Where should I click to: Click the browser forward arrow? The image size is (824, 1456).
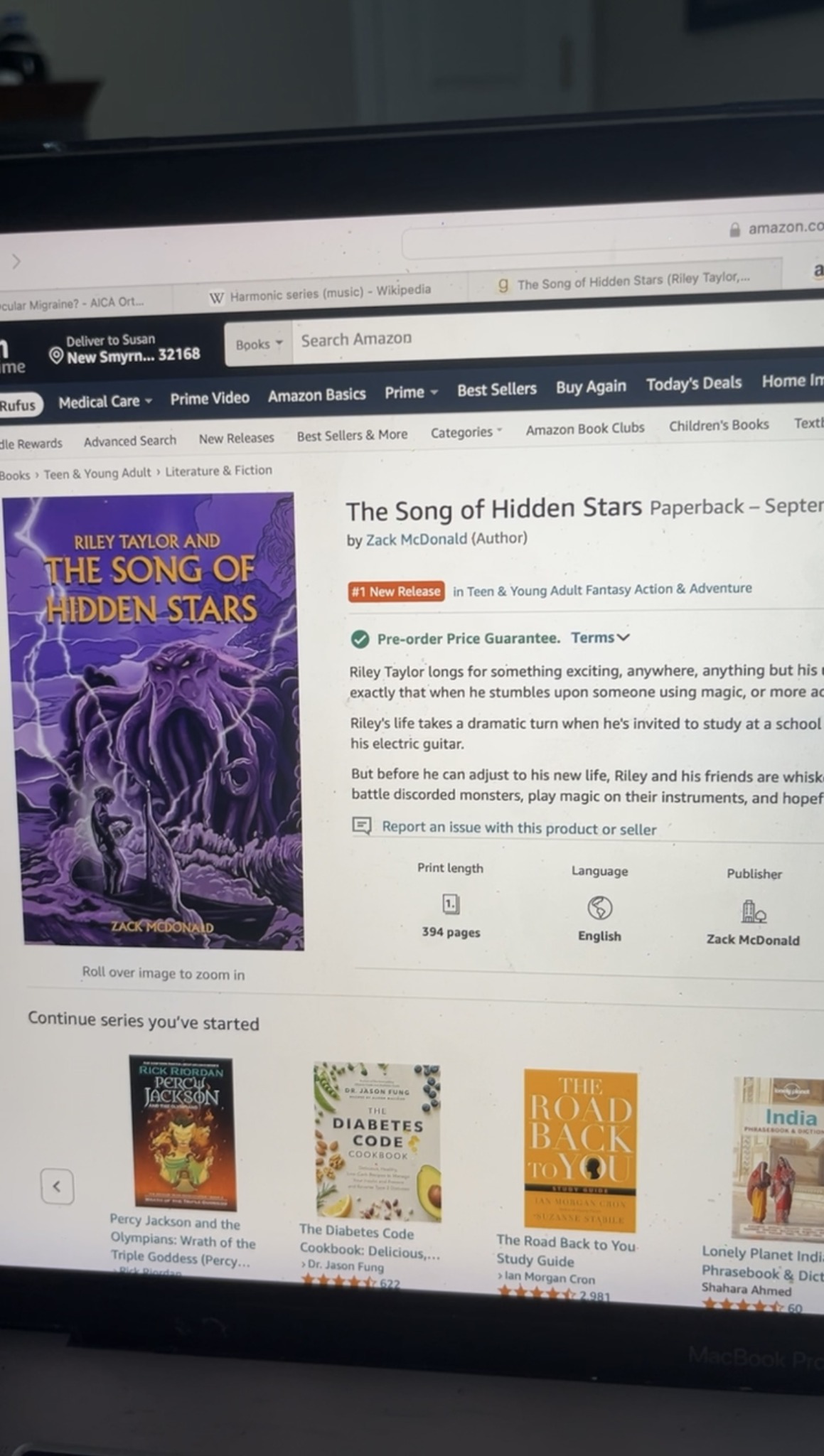pyautogui.click(x=16, y=262)
